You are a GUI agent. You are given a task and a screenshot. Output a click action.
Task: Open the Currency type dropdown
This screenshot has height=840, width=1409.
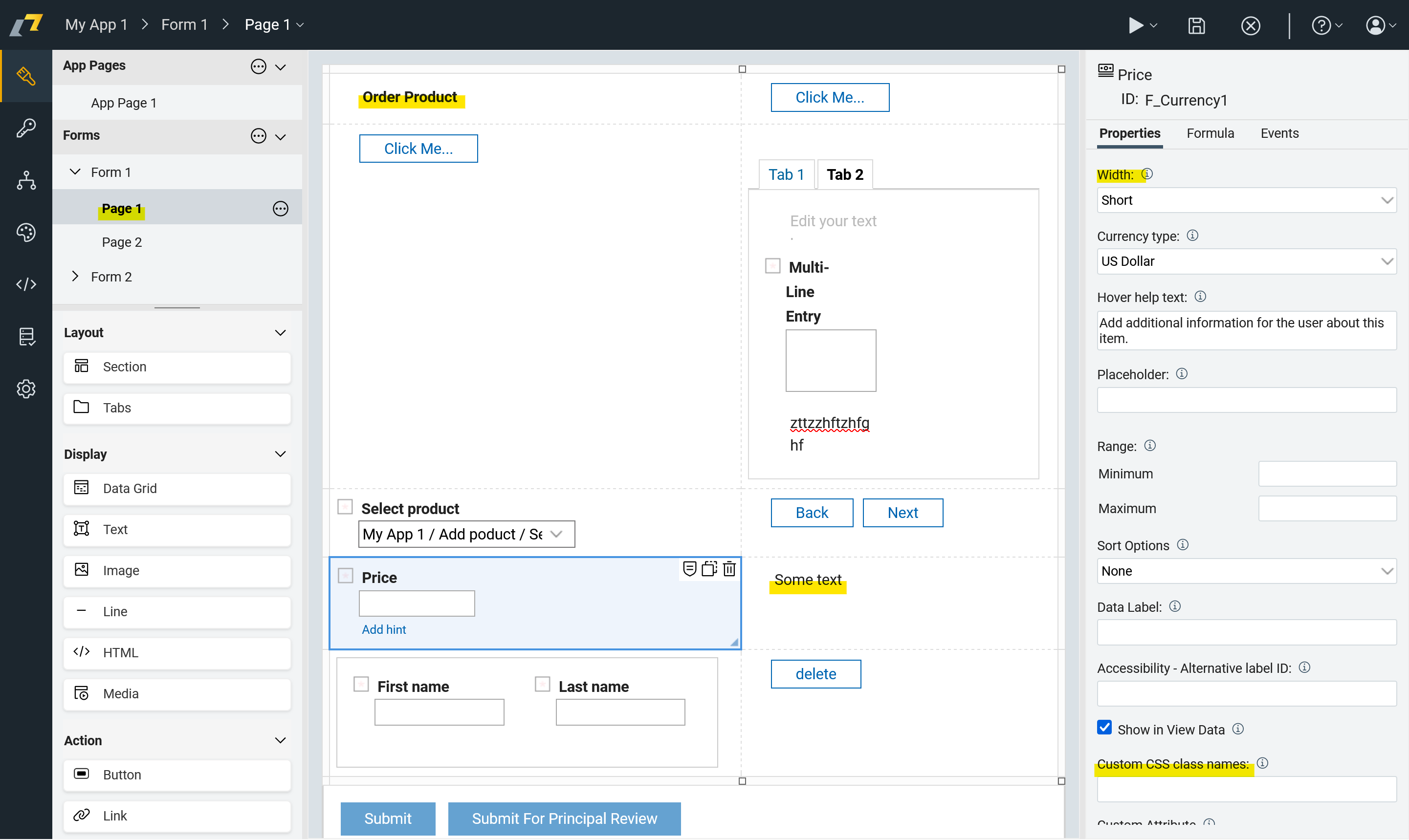click(1246, 261)
